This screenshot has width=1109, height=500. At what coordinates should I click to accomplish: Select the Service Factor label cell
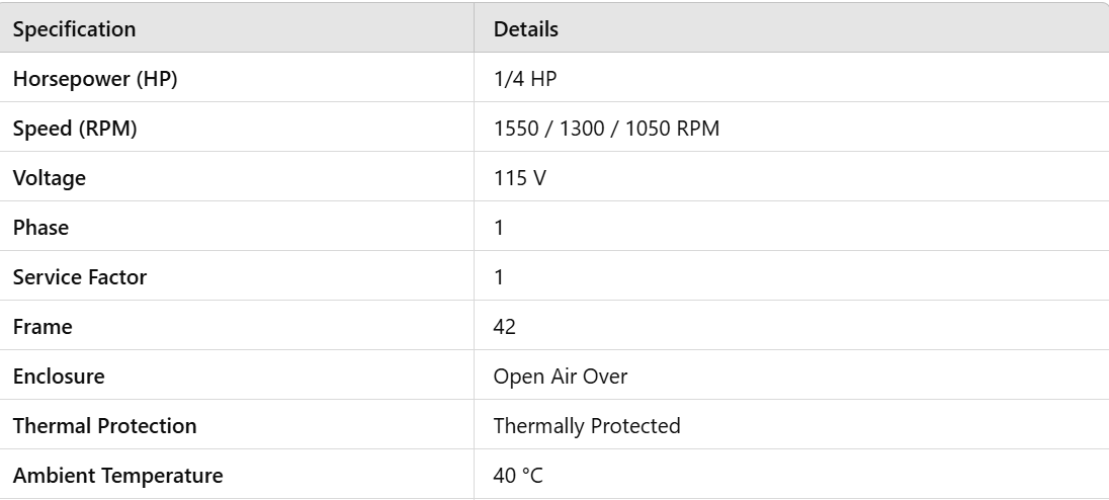click(79, 277)
